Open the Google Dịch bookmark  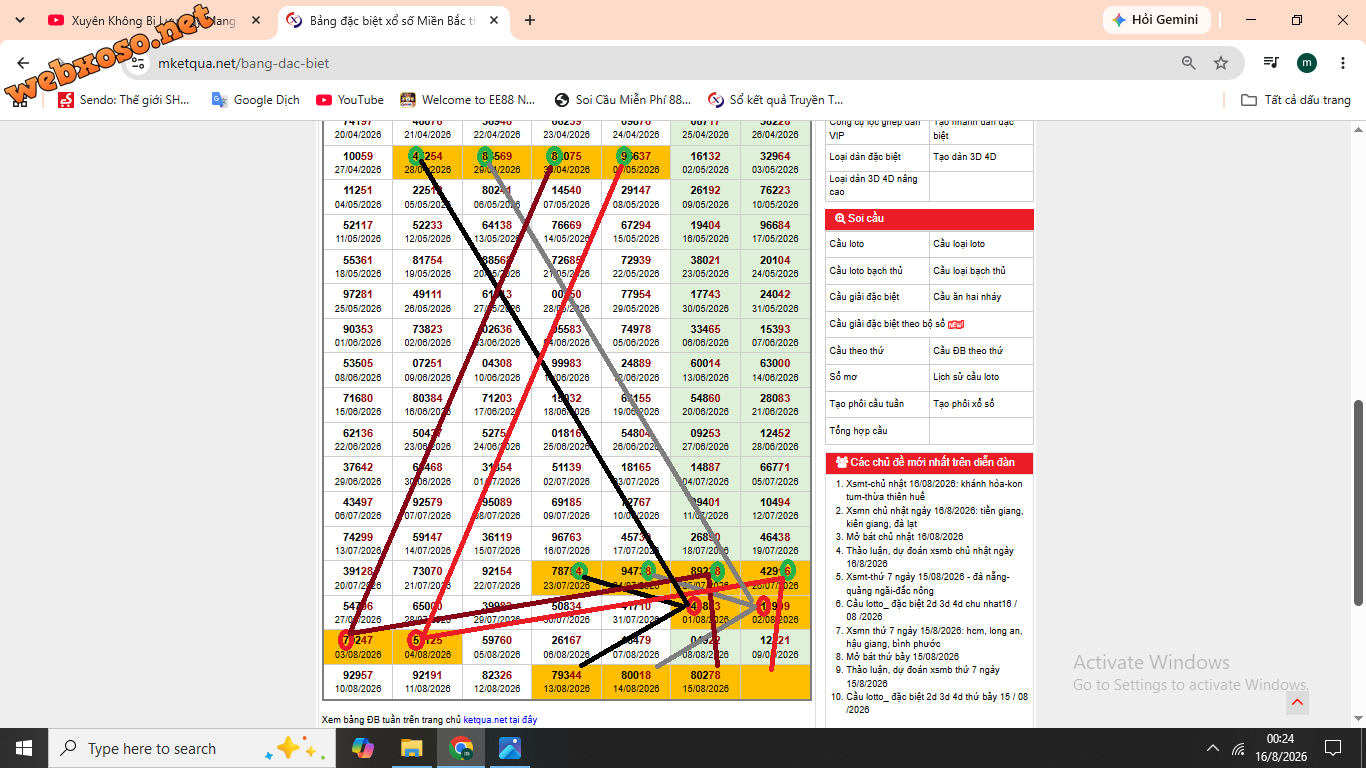coord(256,100)
